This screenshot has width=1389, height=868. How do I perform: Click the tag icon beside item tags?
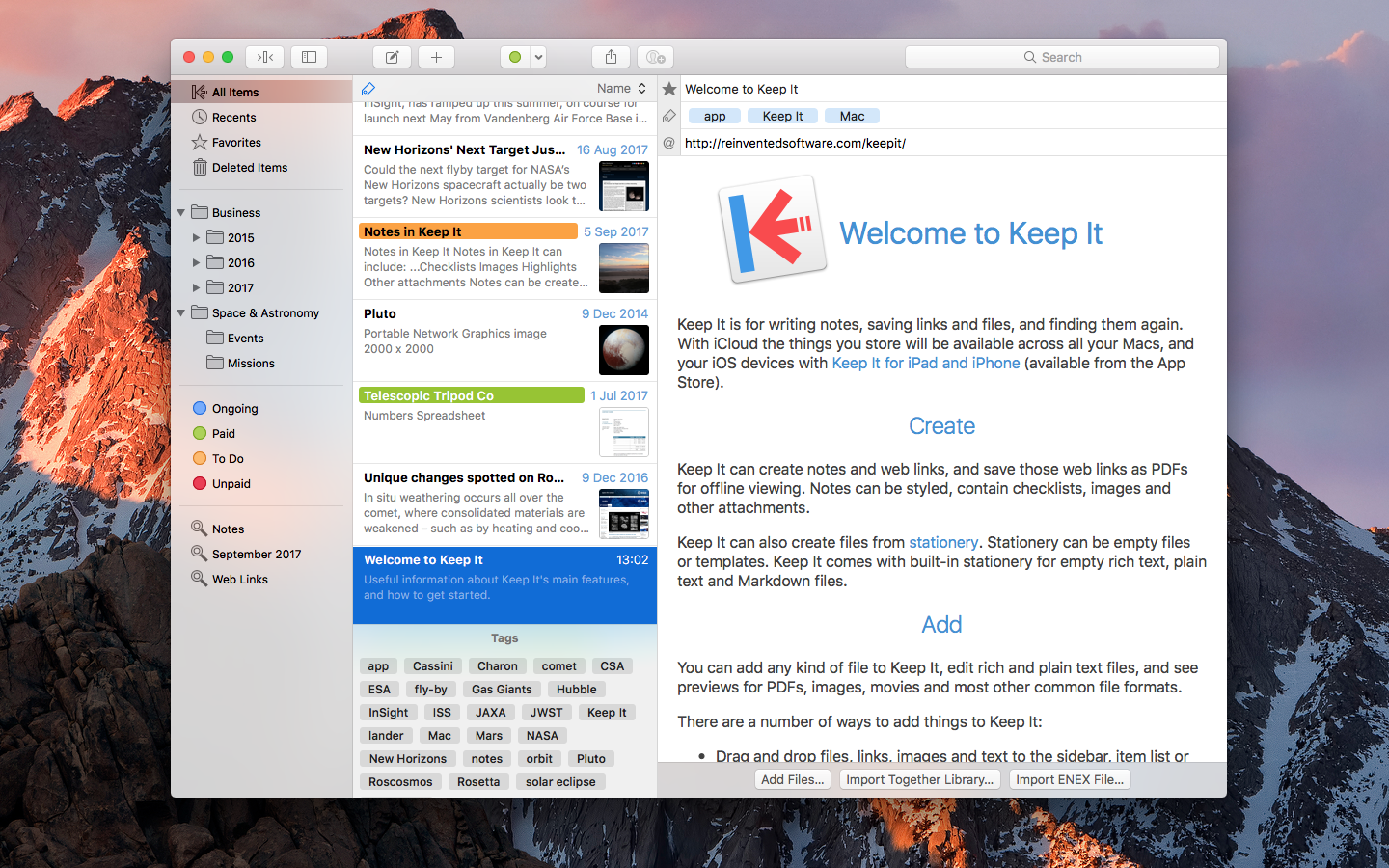click(669, 116)
